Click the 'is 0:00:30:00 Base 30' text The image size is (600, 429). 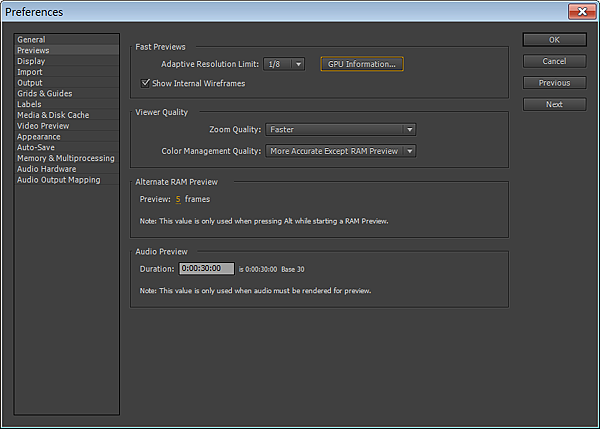coord(272,269)
